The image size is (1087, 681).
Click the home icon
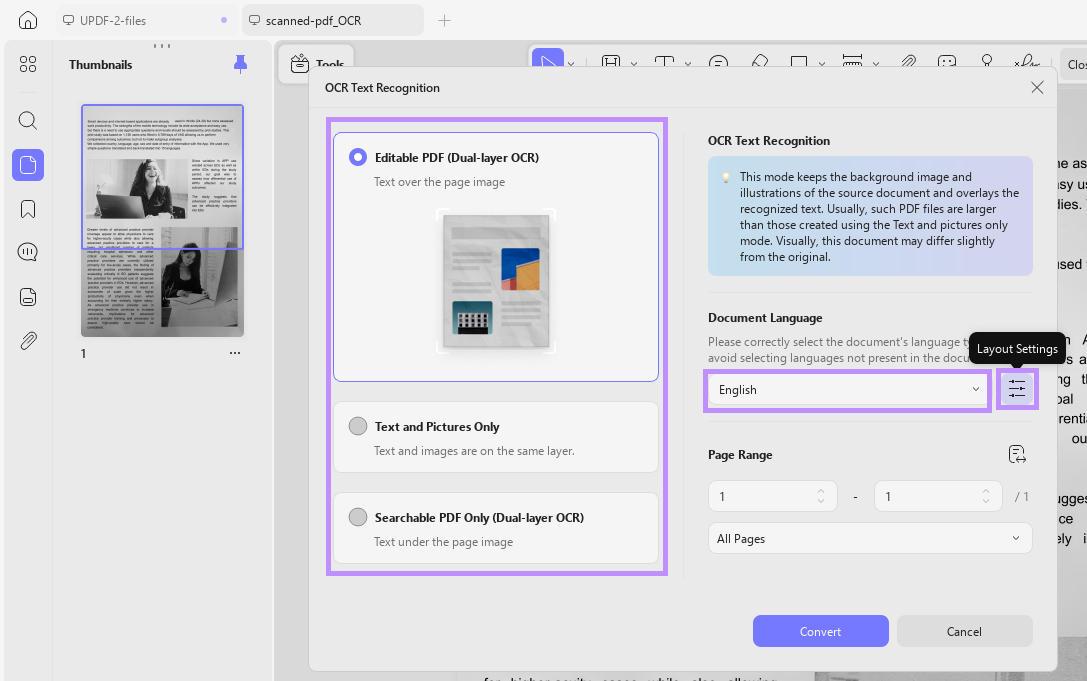tap(28, 20)
